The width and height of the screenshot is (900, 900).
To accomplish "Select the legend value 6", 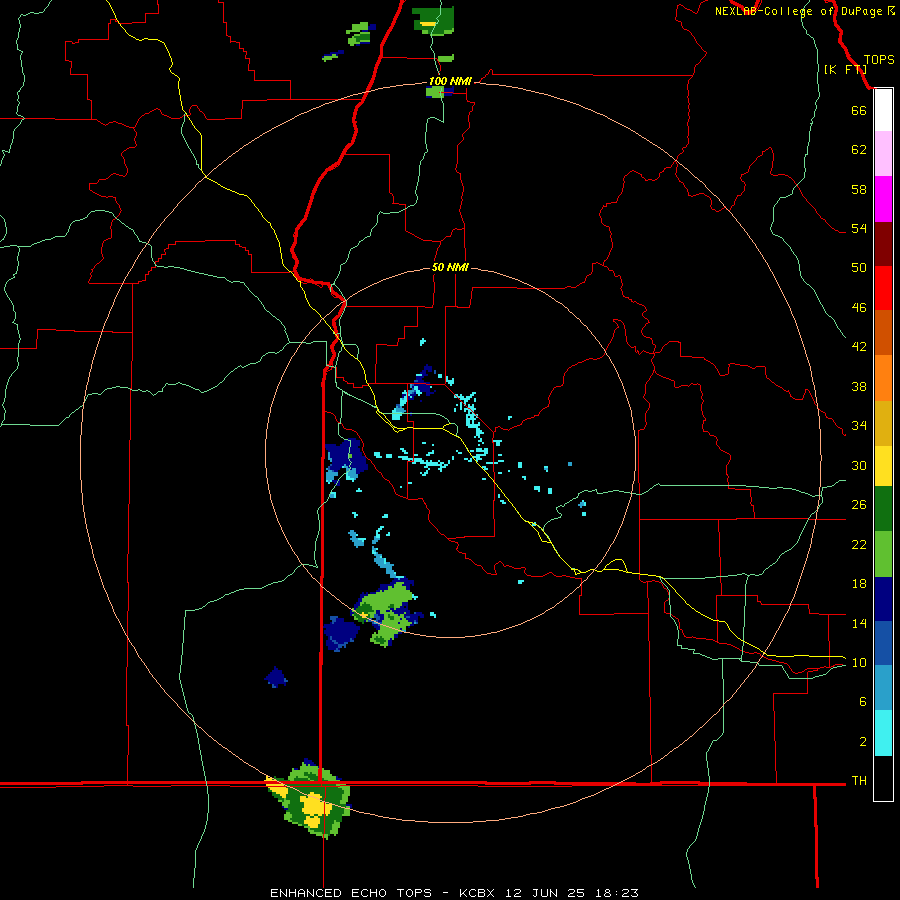I will click(x=863, y=701).
